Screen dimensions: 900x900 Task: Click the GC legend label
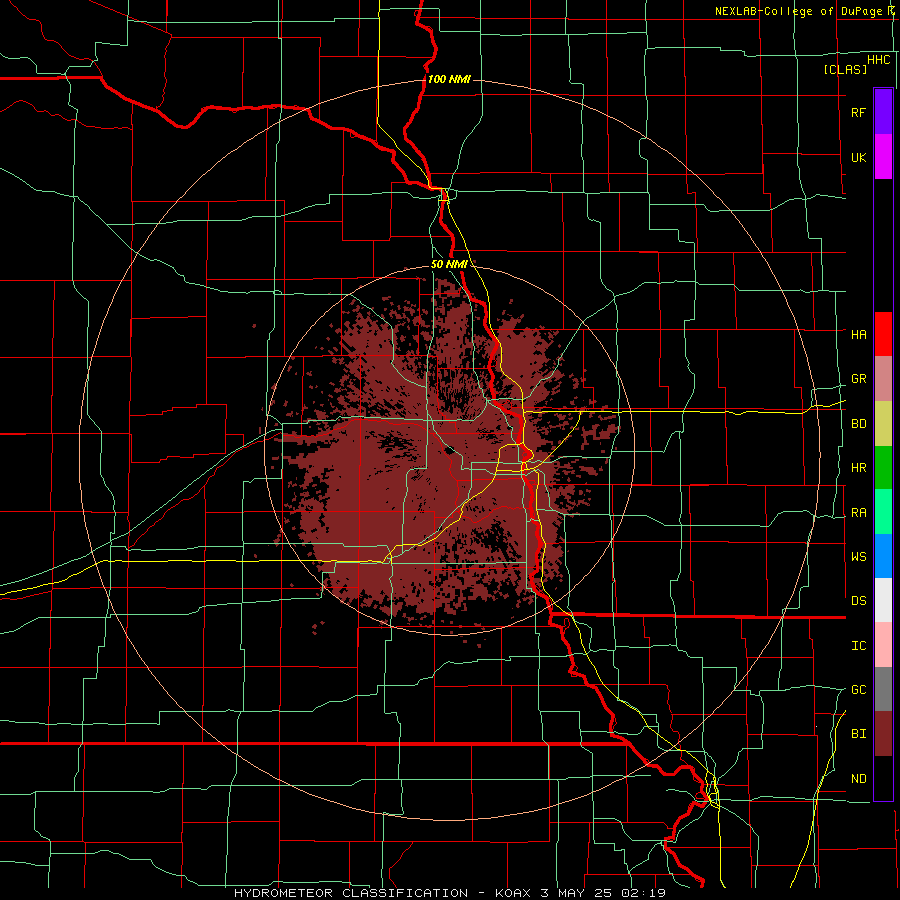[x=858, y=690]
